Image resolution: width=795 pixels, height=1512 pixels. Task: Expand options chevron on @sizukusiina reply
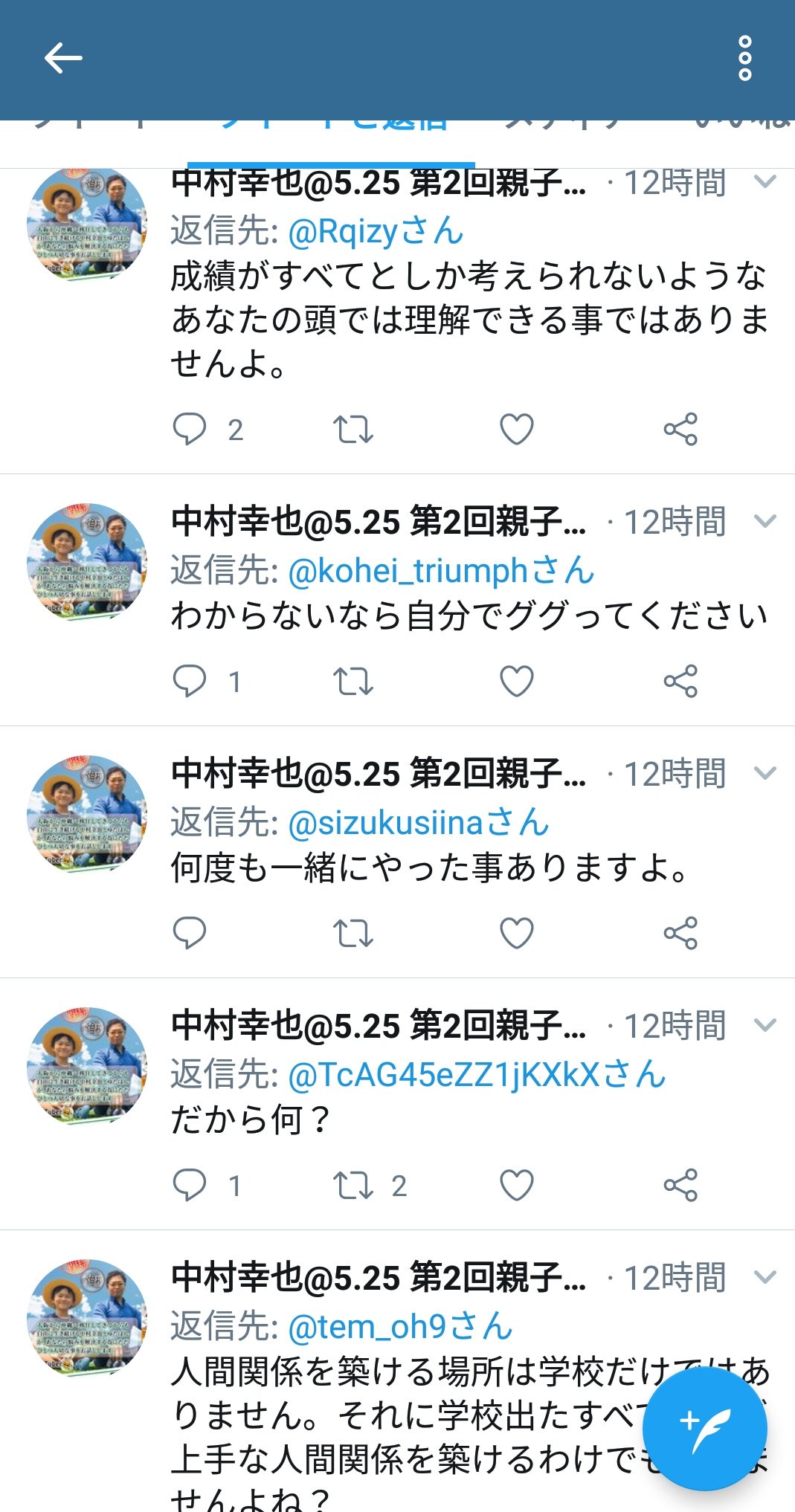pos(765,773)
